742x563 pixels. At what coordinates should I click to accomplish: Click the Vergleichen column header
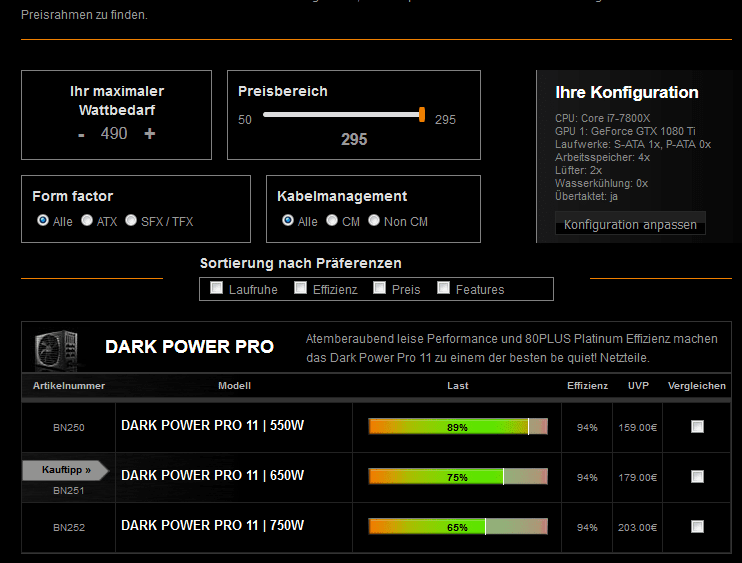(697, 386)
